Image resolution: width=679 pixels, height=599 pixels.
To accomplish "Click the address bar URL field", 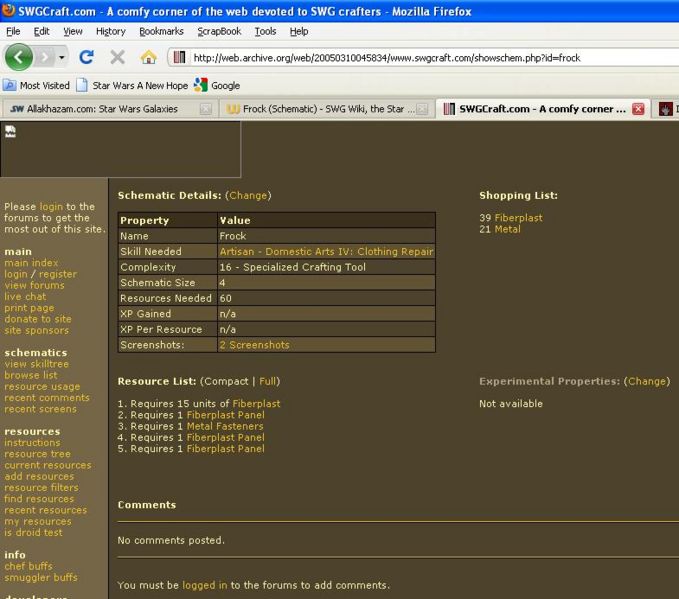I will click(x=420, y=57).
